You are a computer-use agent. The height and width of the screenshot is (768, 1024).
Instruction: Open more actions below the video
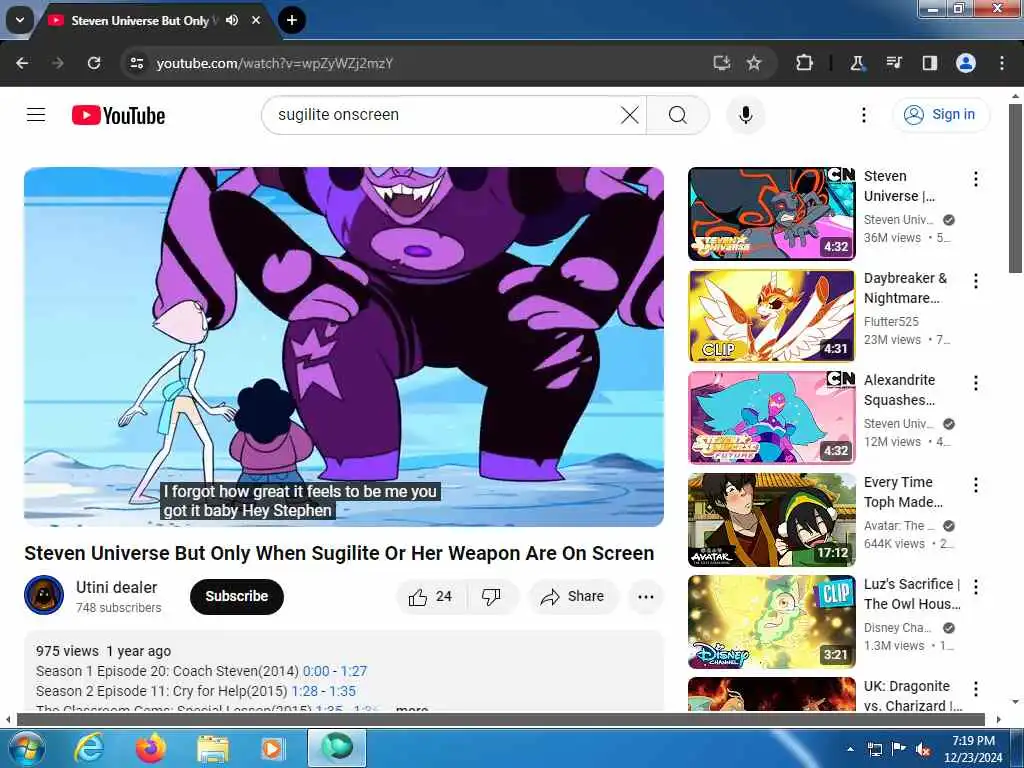[x=645, y=596]
